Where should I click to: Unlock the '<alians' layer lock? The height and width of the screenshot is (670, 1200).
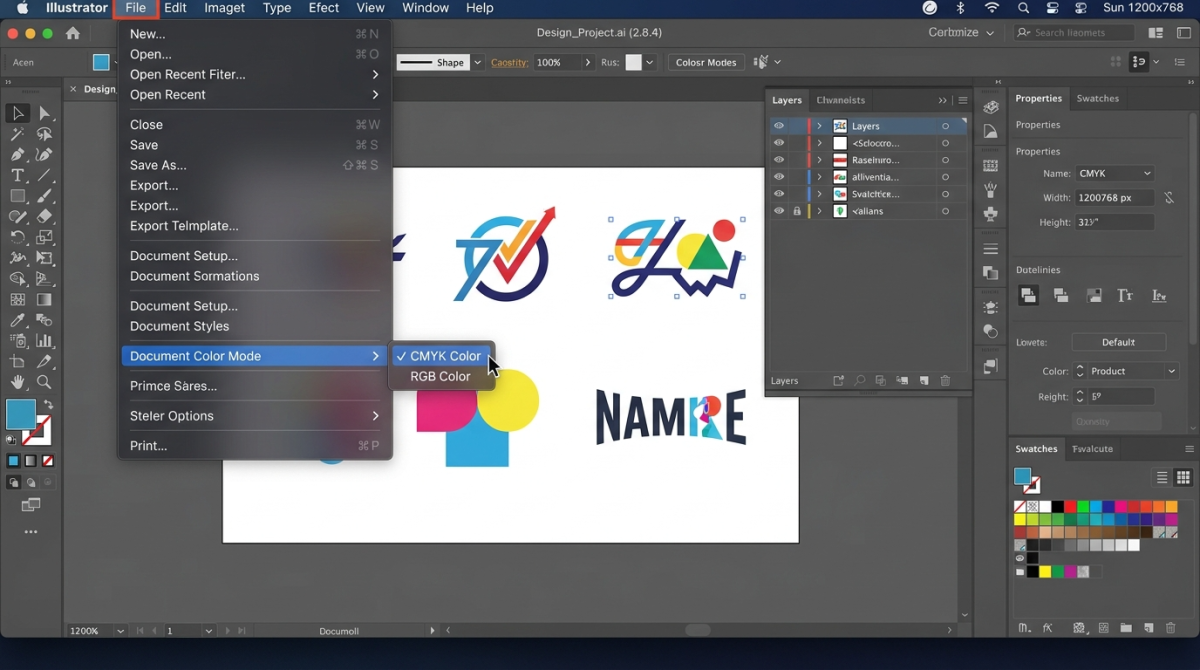pos(797,211)
